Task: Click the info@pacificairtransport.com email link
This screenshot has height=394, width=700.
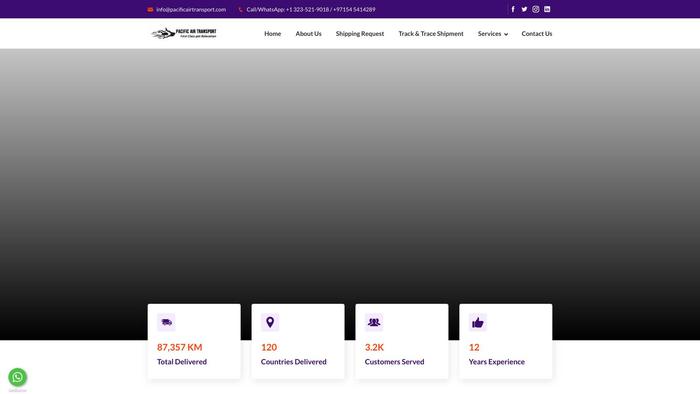Action: tap(191, 9)
